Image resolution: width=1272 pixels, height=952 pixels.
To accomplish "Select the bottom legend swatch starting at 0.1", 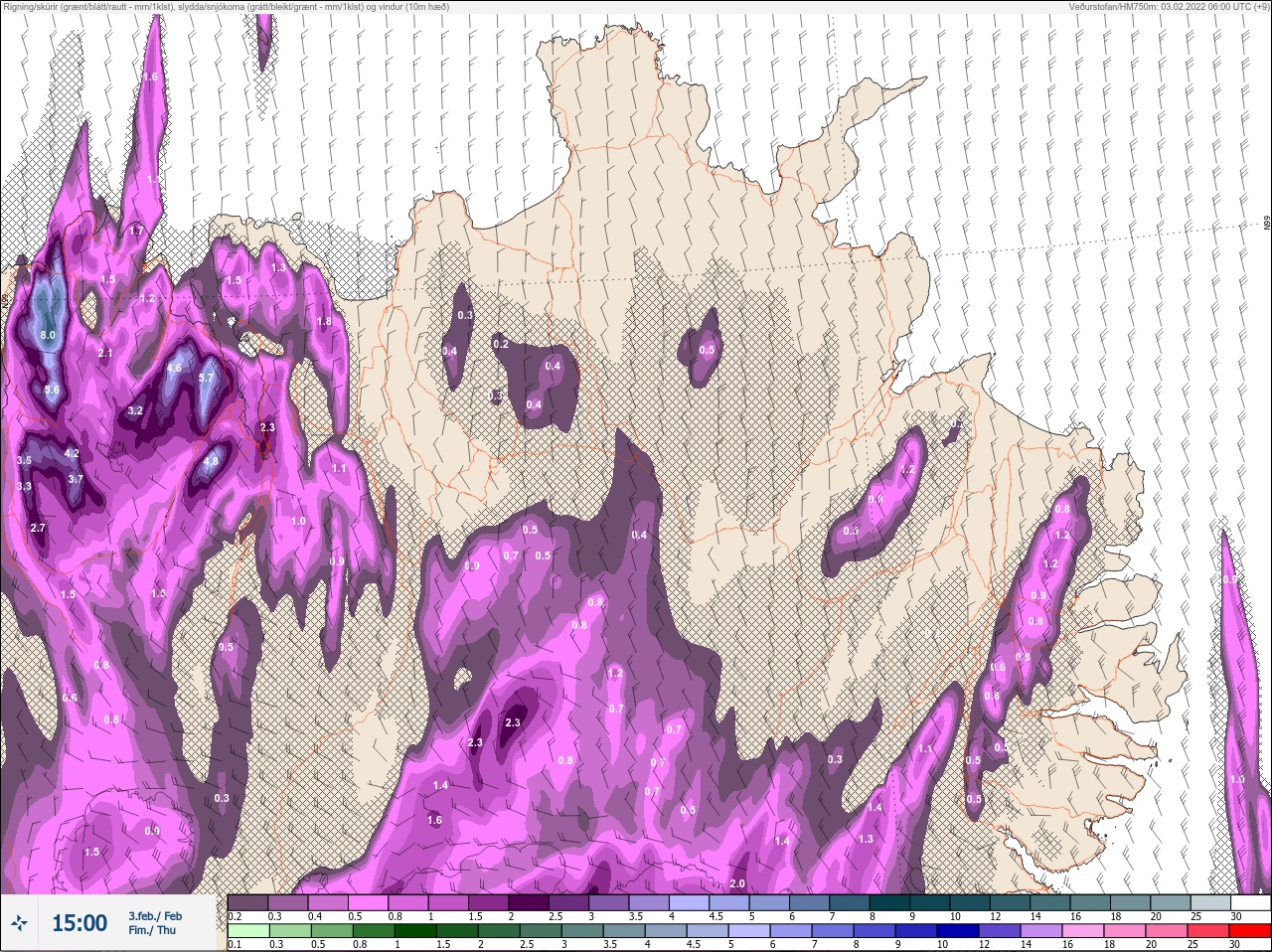I will pos(247,931).
